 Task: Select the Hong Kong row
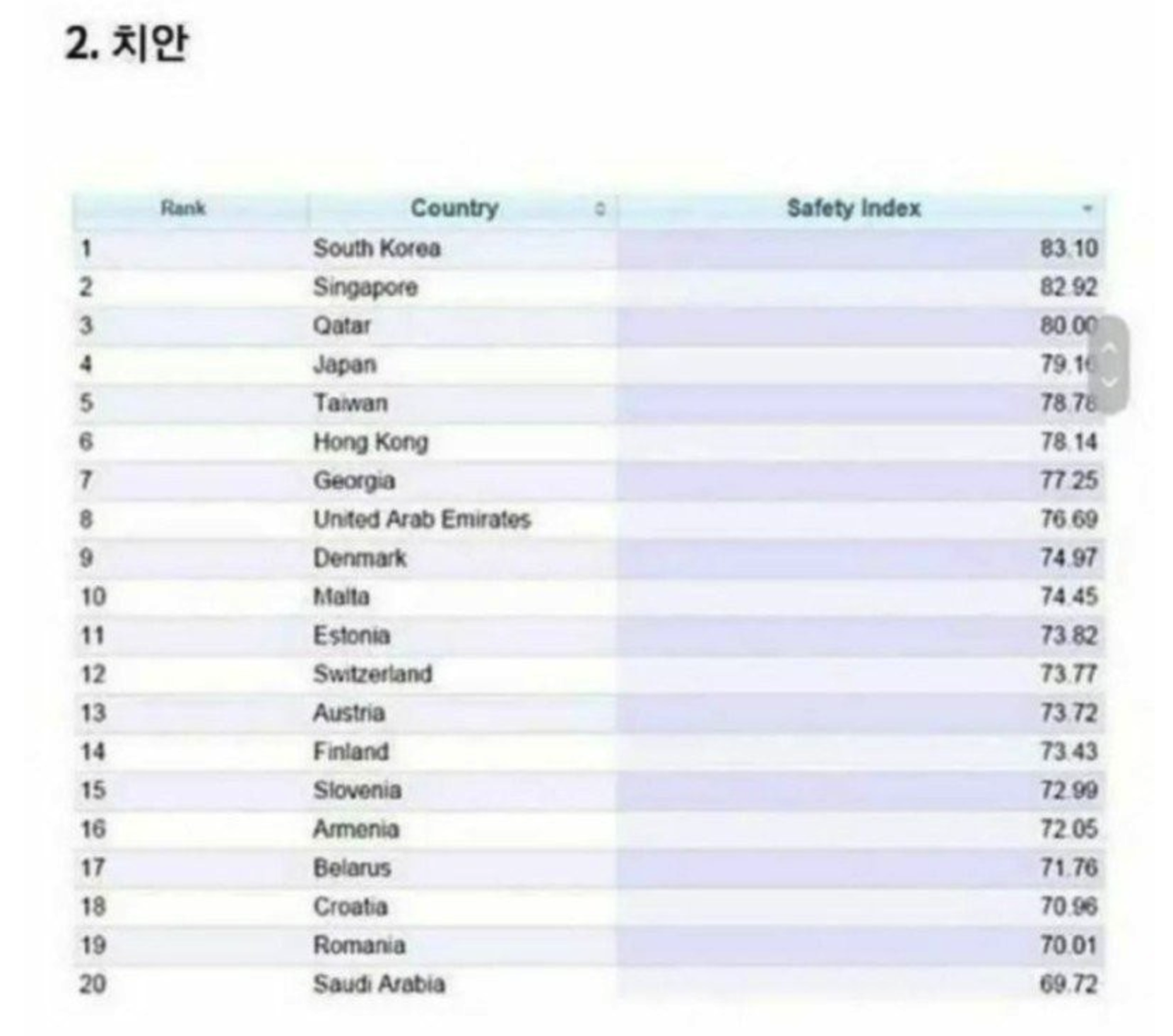click(589, 442)
